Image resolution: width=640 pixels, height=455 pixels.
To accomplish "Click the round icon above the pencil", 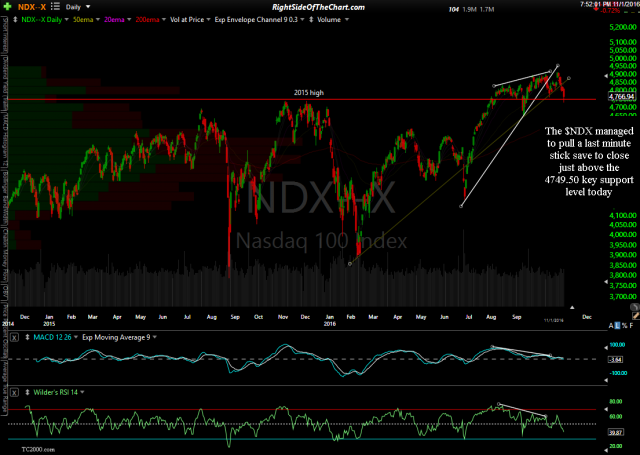I will tap(635, 307).
